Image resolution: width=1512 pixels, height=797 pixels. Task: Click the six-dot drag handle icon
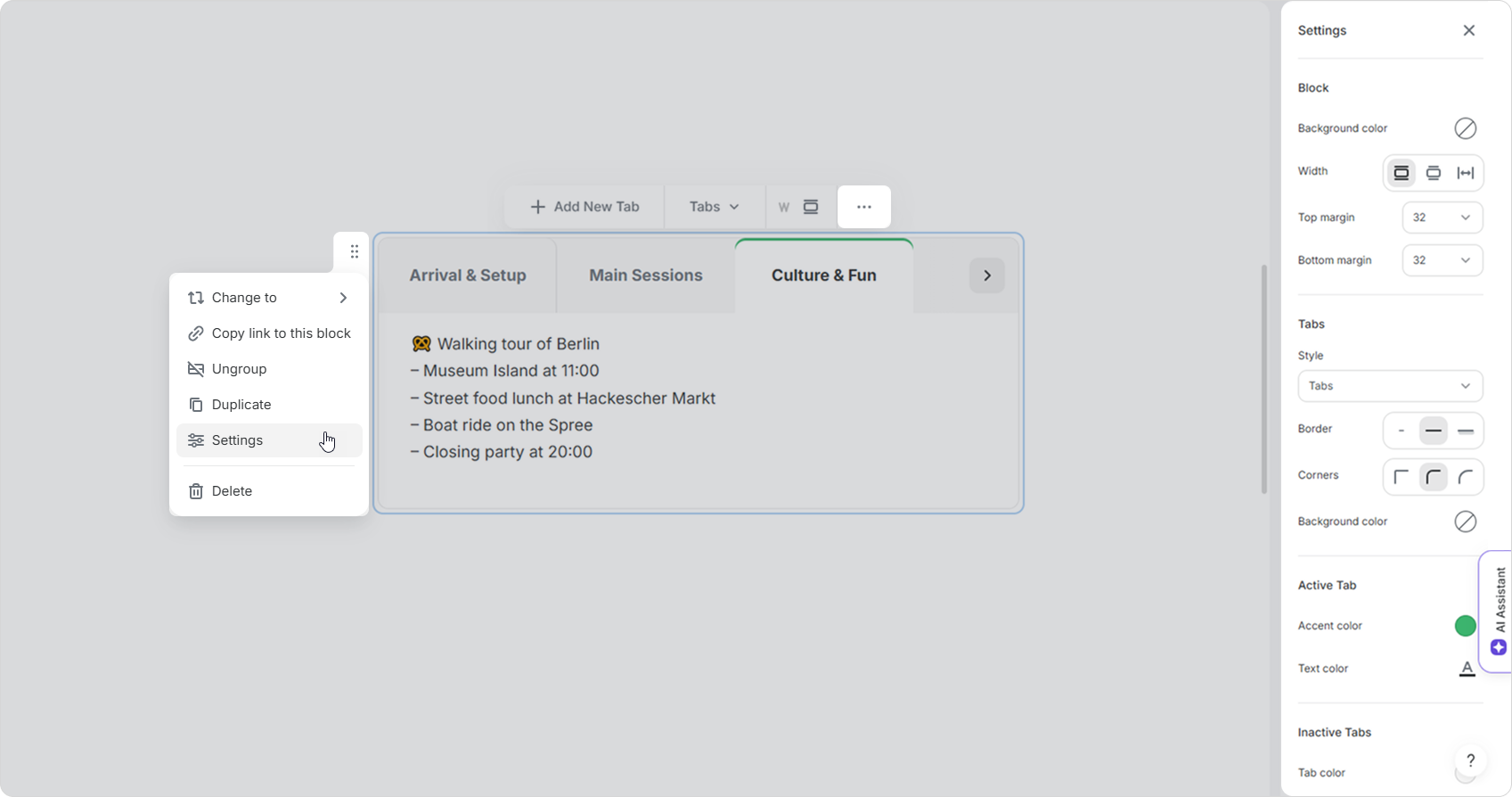tap(354, 251)
